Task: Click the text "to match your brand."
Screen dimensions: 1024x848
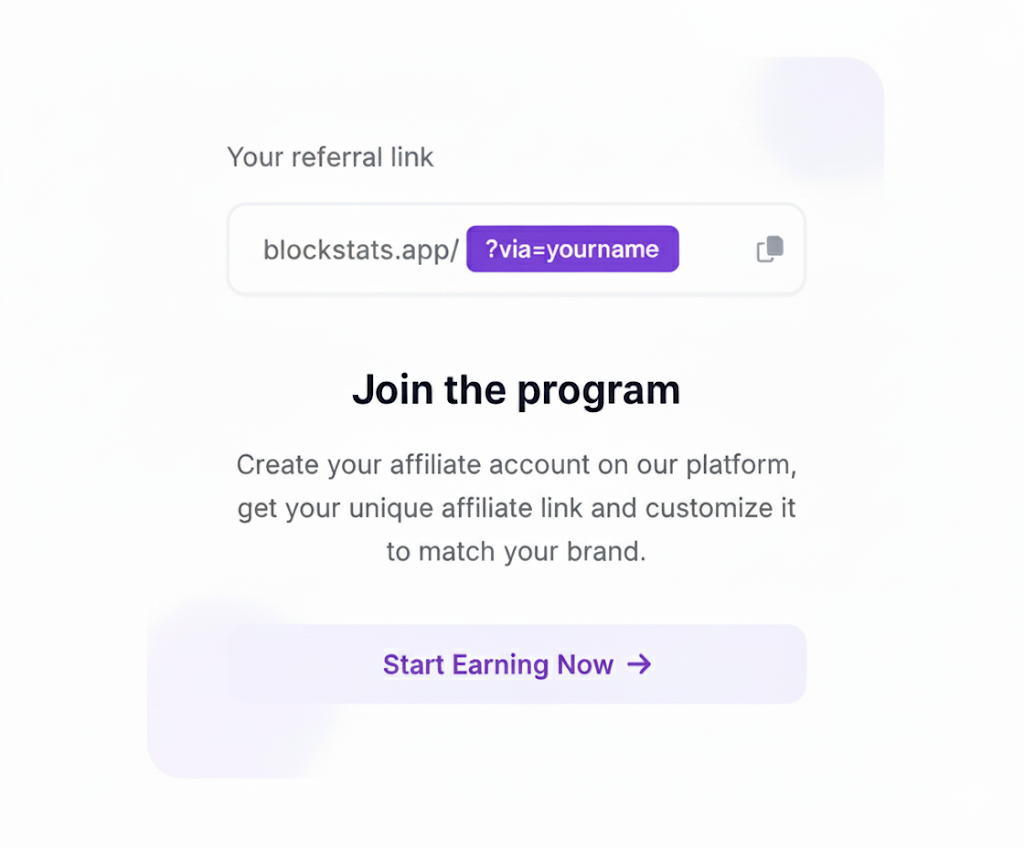Action: (516, 551)
